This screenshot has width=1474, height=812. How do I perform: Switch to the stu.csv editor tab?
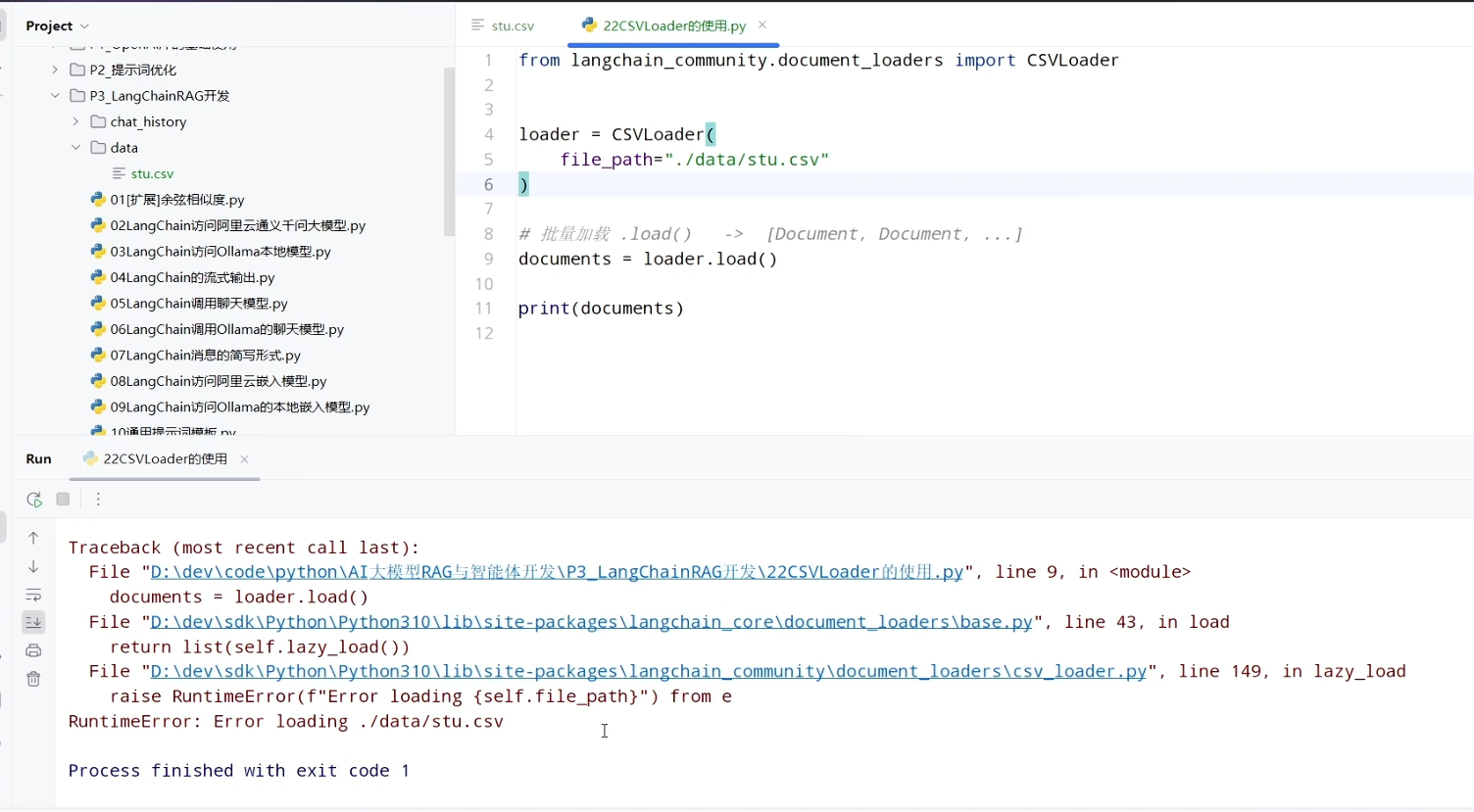click(x=503, y=25)
